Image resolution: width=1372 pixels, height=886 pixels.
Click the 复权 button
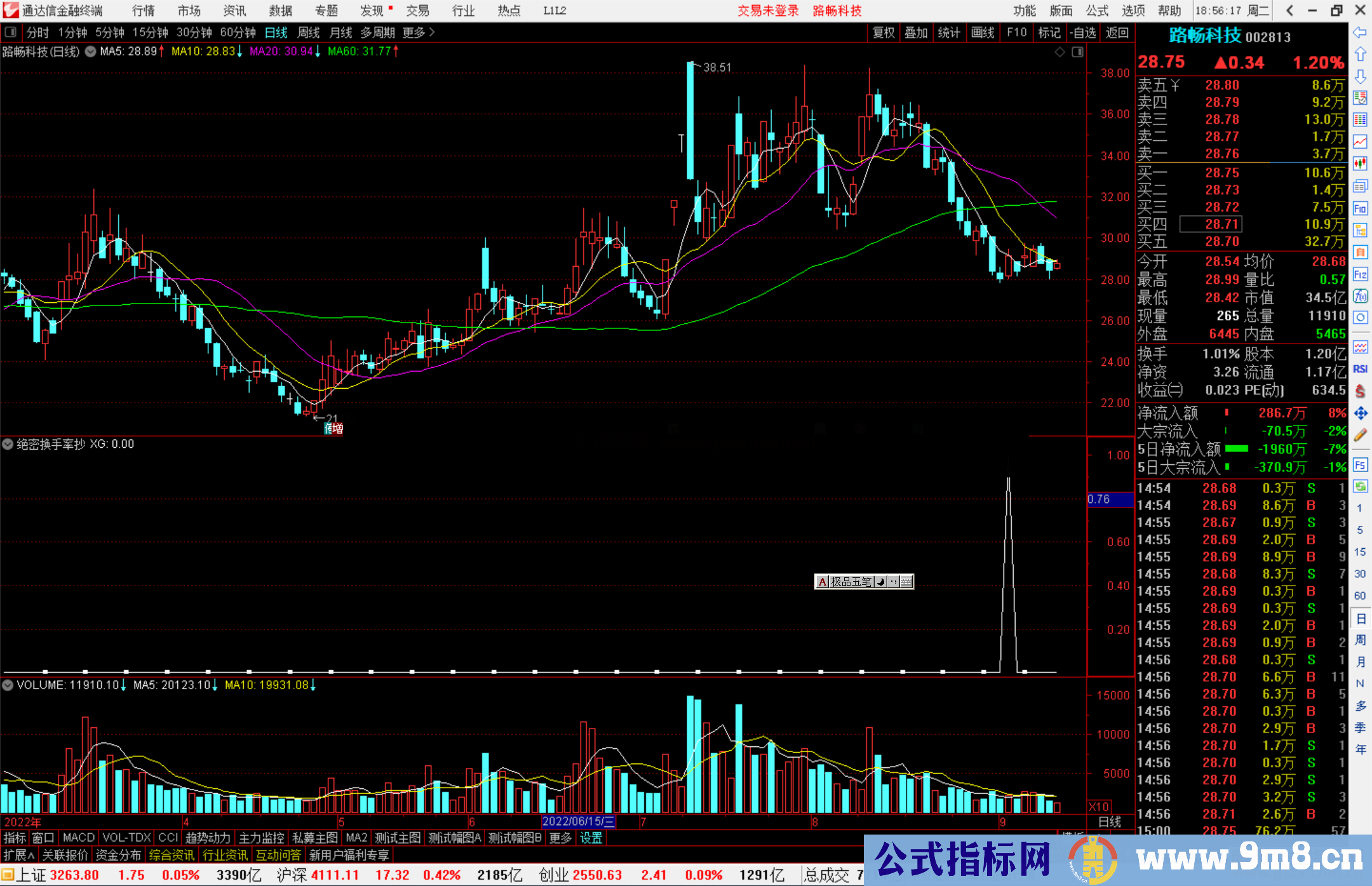[x=883, y=32]
